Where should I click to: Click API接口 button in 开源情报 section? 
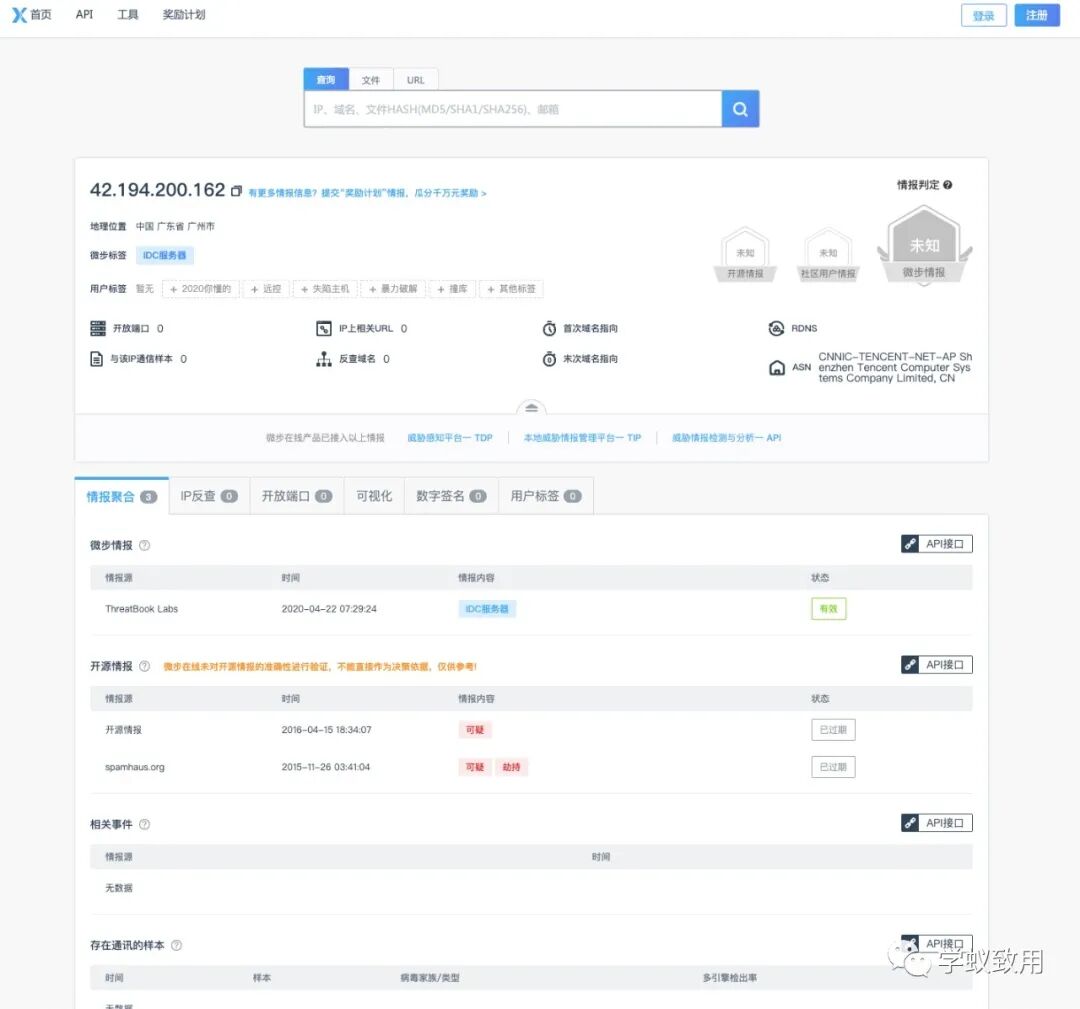(x=937, y=665)
